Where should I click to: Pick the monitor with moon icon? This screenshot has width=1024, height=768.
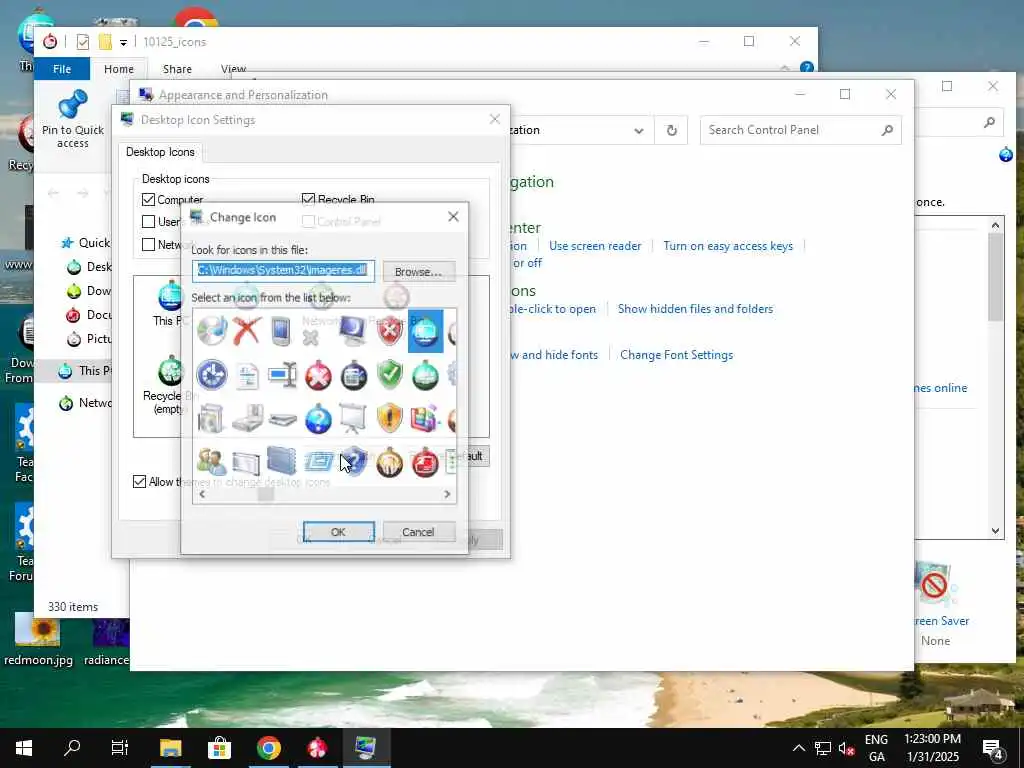tap(353, 331)
